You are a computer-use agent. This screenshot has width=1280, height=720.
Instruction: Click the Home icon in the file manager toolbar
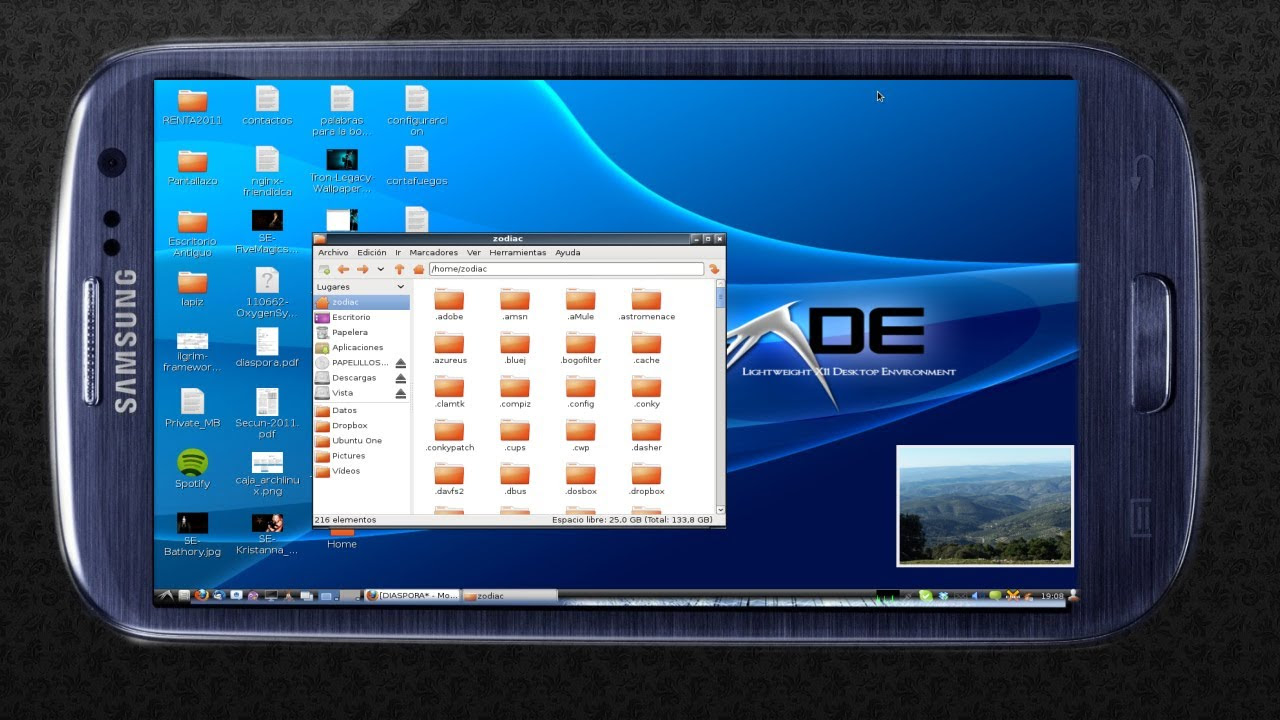(419, 268)
